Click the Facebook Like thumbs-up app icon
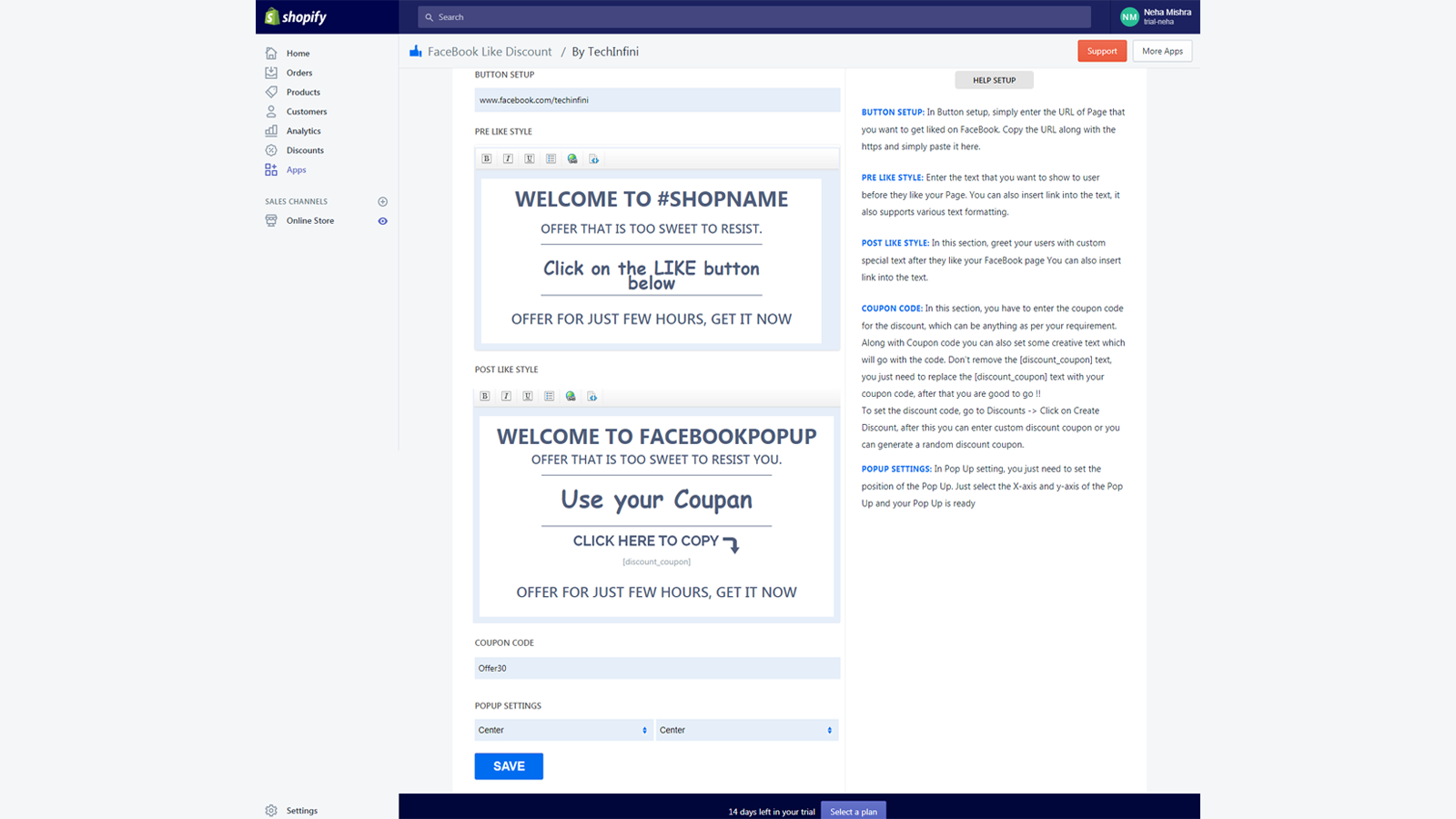The width and height of the screenshot is (1456, 819). pos(416,51)
